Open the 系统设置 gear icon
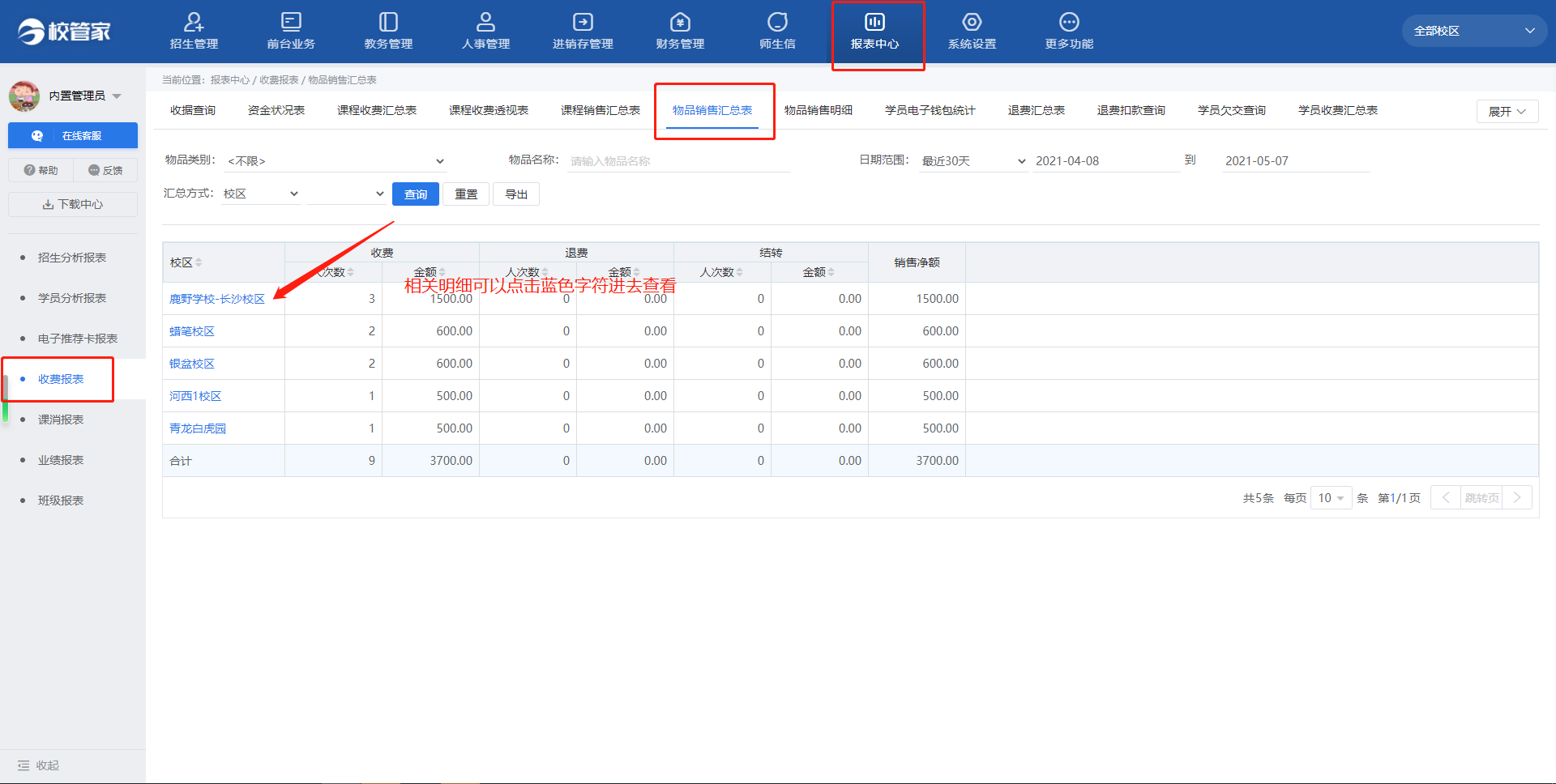Image resolution: width=1556 pixels, height=784 pixels. pyautogui.click(x=972, y=22)
